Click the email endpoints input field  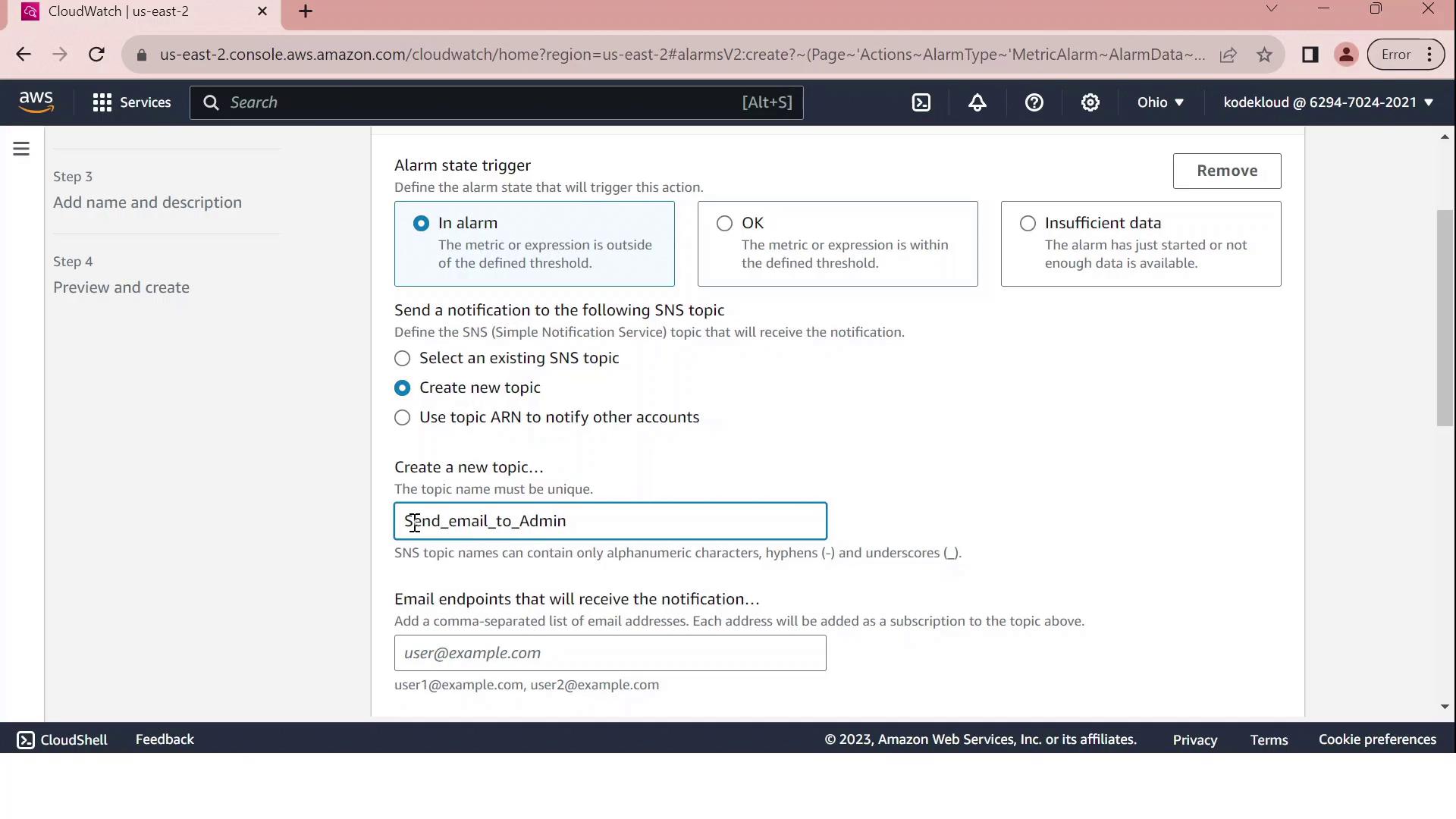click(610, 653)
